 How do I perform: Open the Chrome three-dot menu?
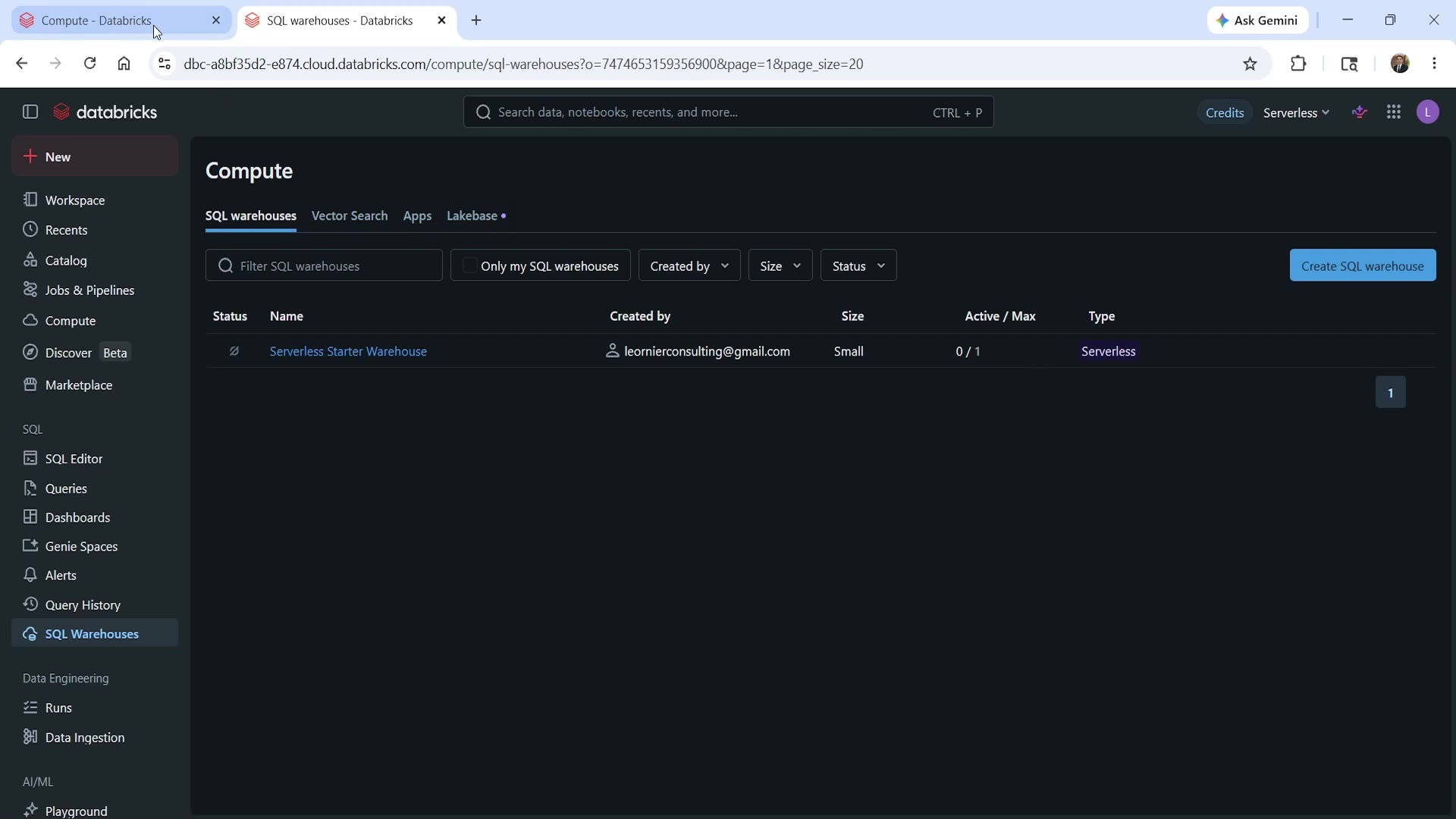[x=1435, y=64]
